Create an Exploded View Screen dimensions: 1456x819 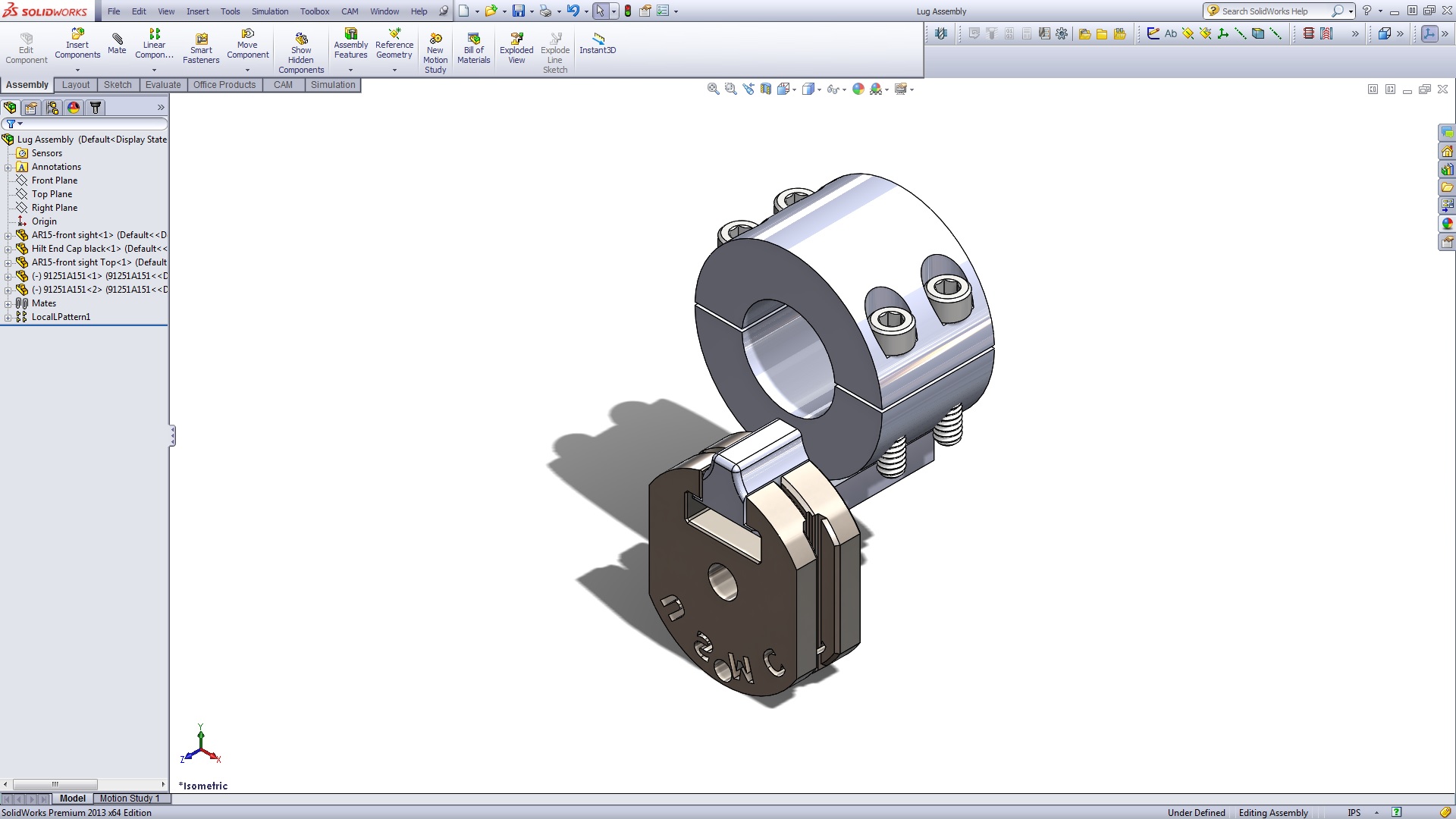pos(516,49)
